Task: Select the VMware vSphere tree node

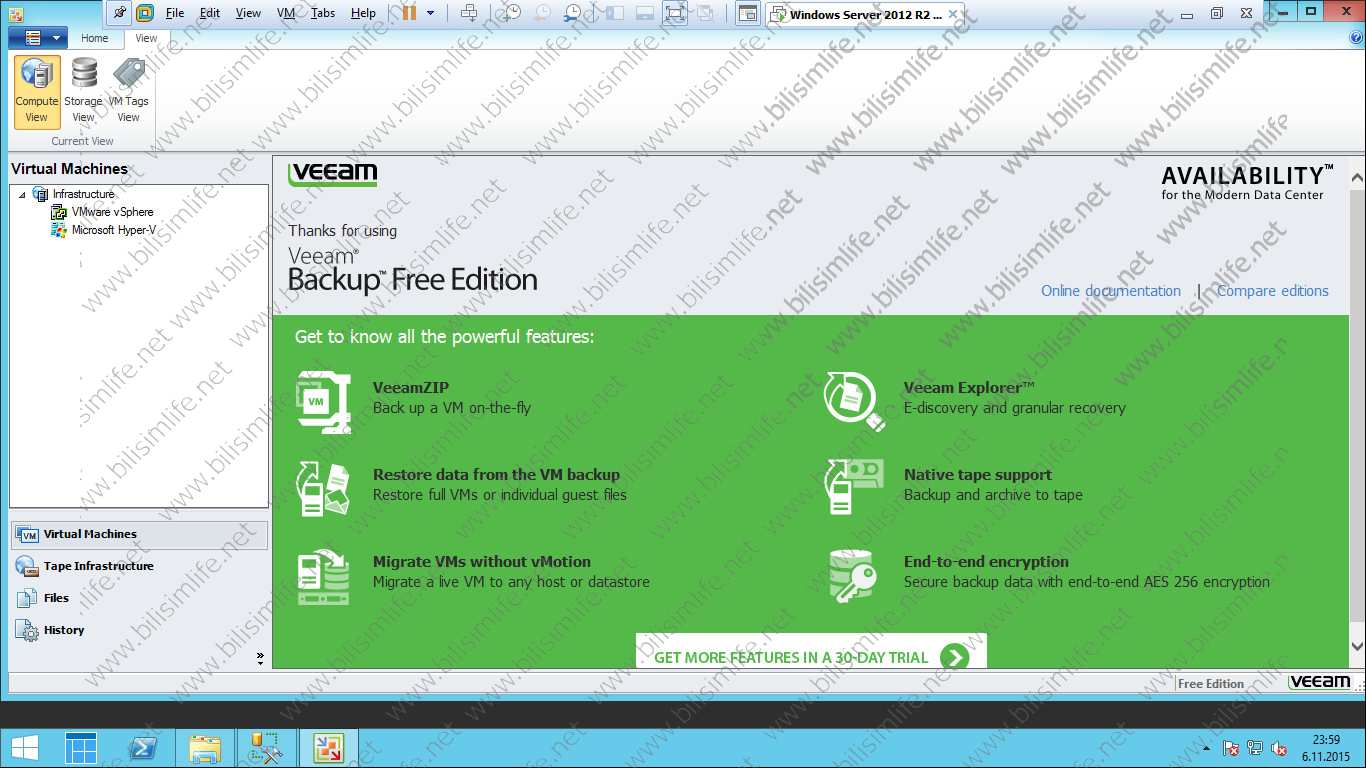Action: [x=112, y=212]
